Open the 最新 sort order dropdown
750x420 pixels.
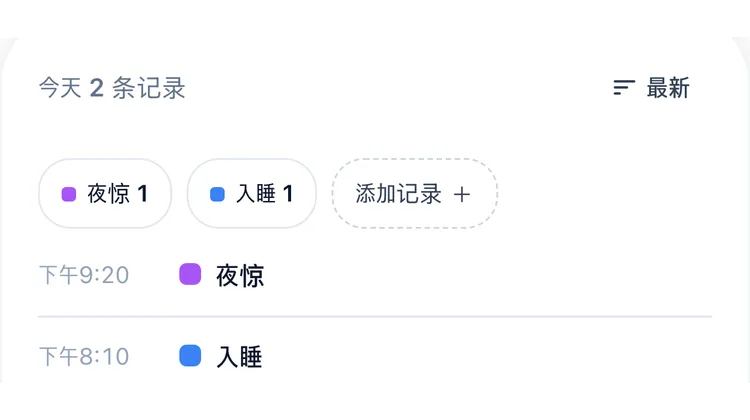click(651, 88)
